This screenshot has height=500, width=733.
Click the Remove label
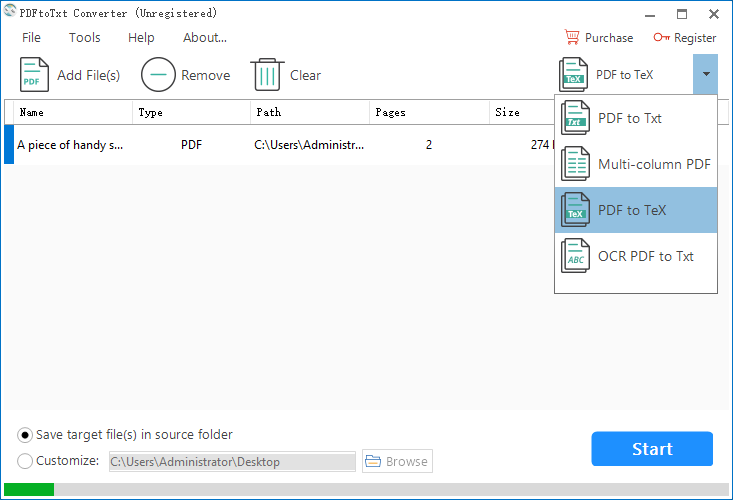pyautogui.click(x=206, y=75)
